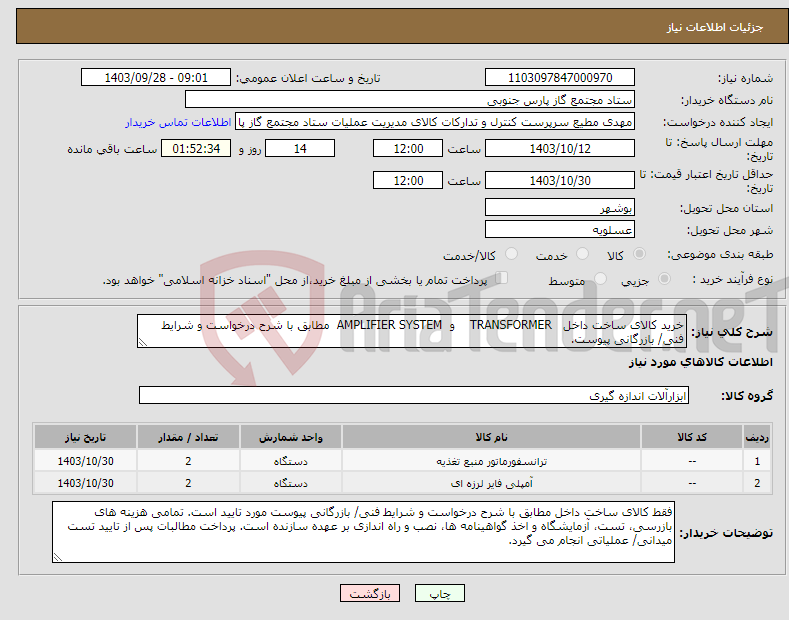Click the تاریخ نیاز column header

86,437
